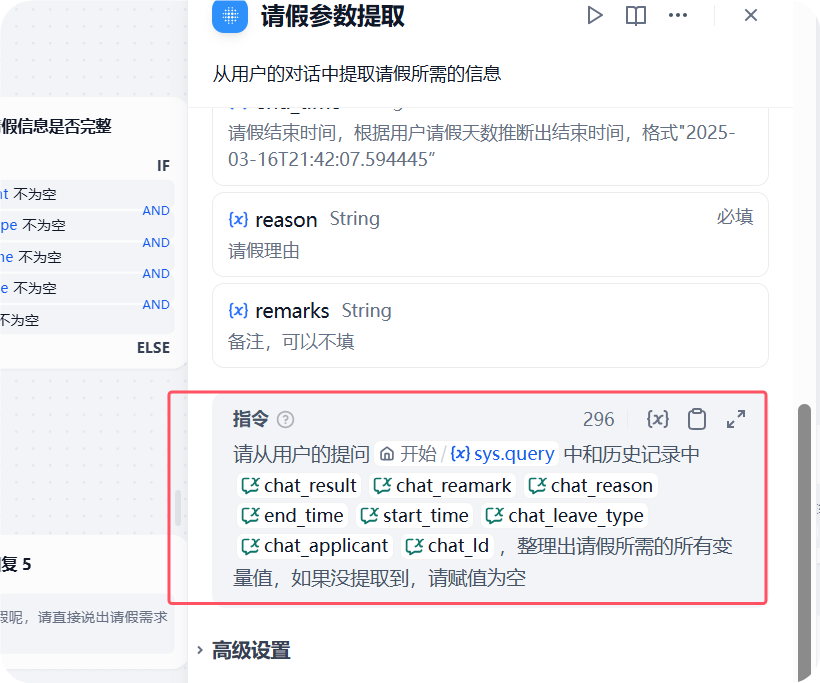Image resolution: width=820 pixels, height=683 pixels.
Task: Select the remarks parameter card
Action: click(490, 325)
